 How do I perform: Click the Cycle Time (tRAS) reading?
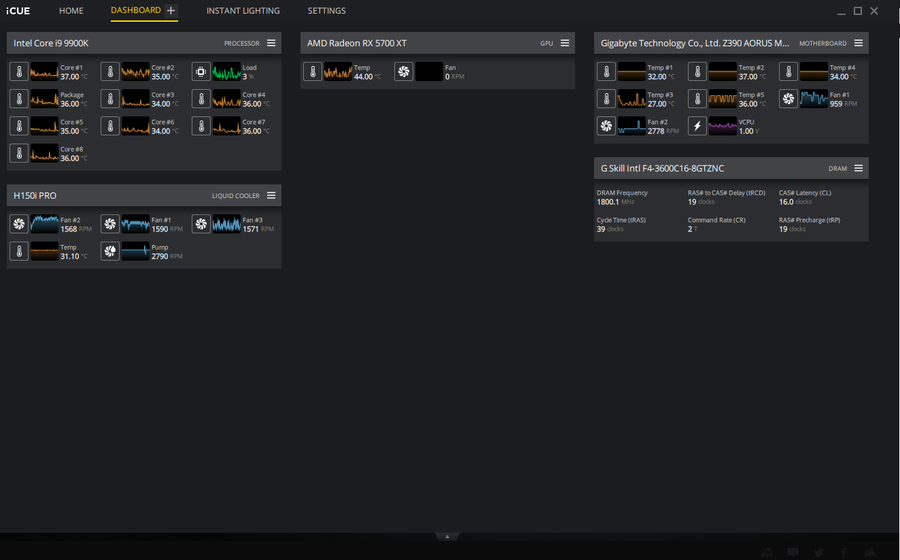[610, 229]
